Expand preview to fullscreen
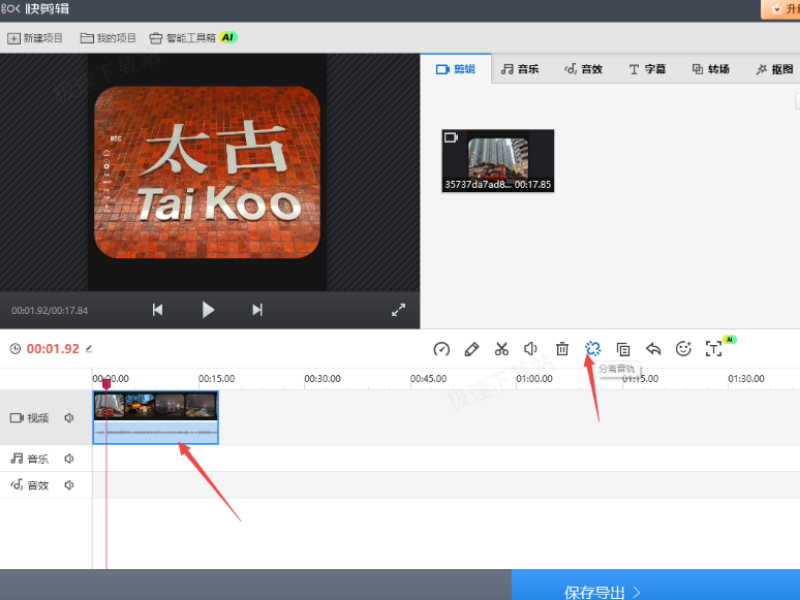 (x=398, y=310)
